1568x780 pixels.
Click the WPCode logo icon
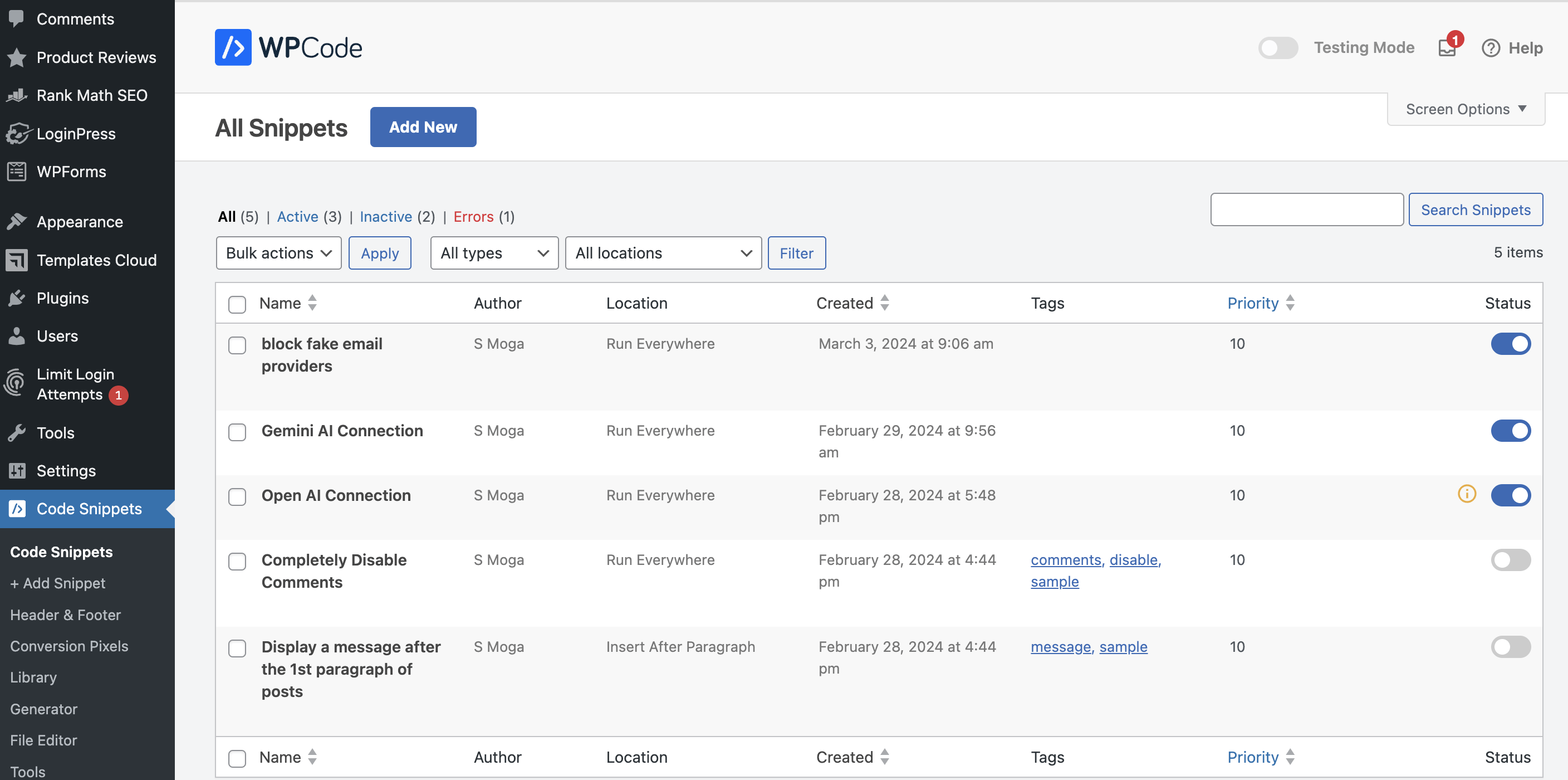pos(233,47)
